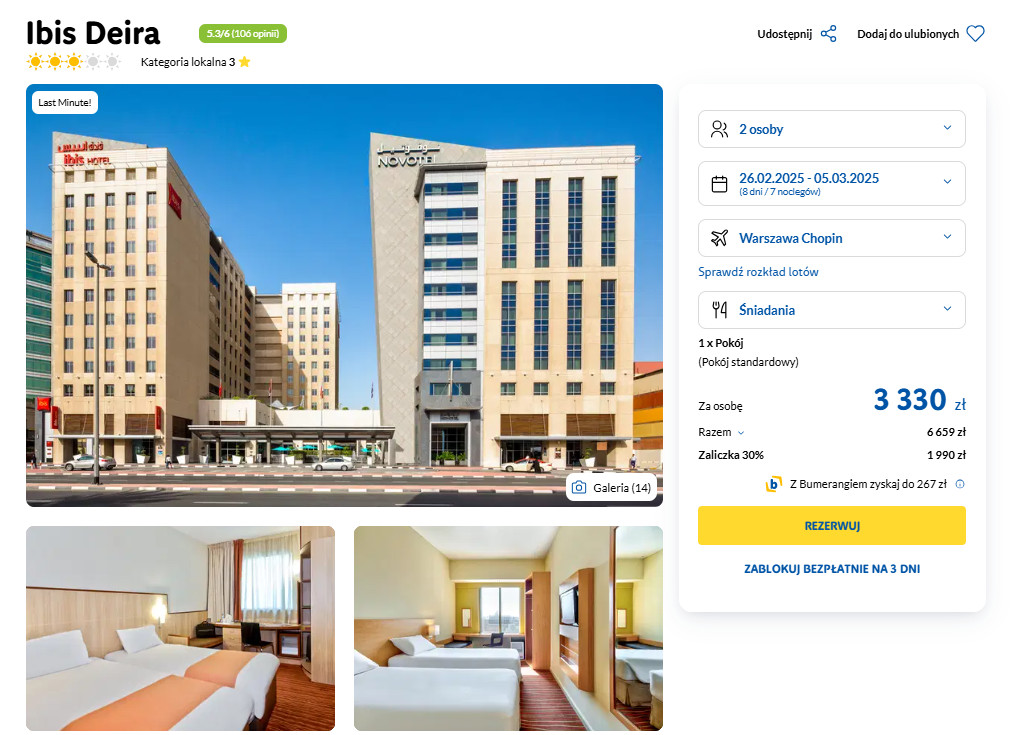This screenshot has width=1011, height=735.
Task: Expand the Razem price breakdown chevron
Action: pyautogui.click(x=741, y=433)
